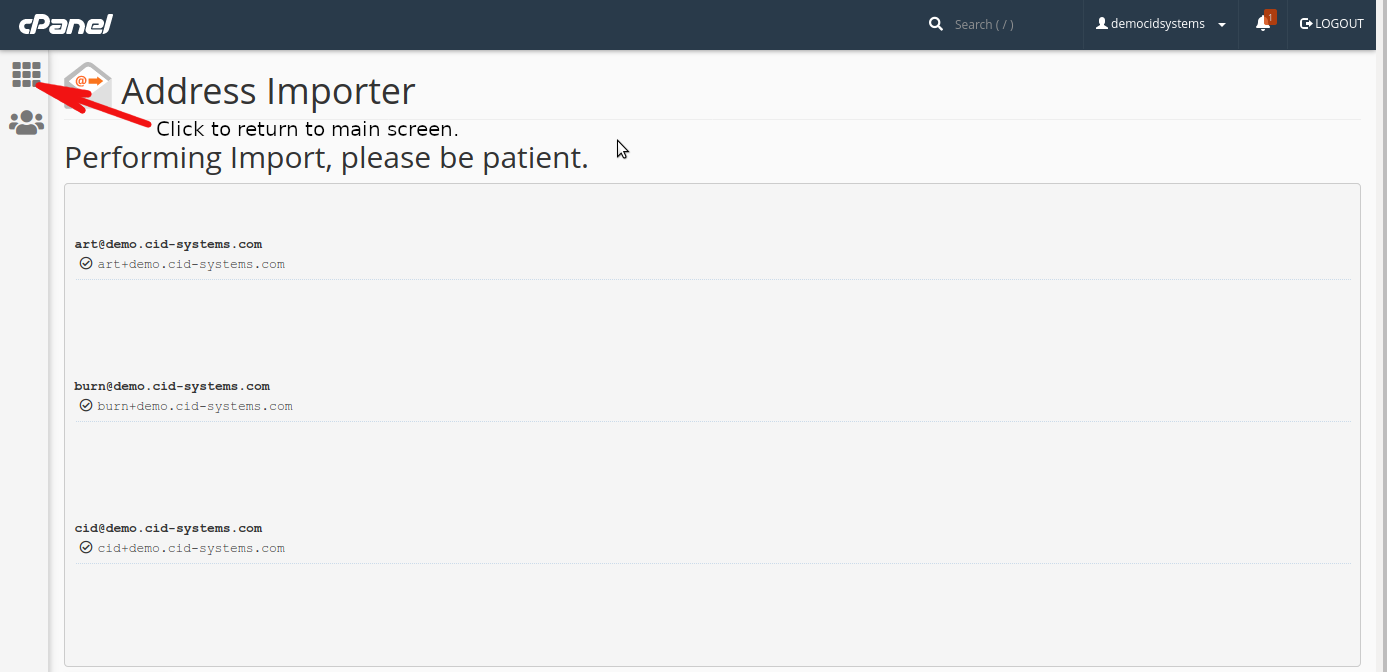1387x672 pixels.
Task: Focus the Search ( / ) field
Action: [x=1010, y=24]
